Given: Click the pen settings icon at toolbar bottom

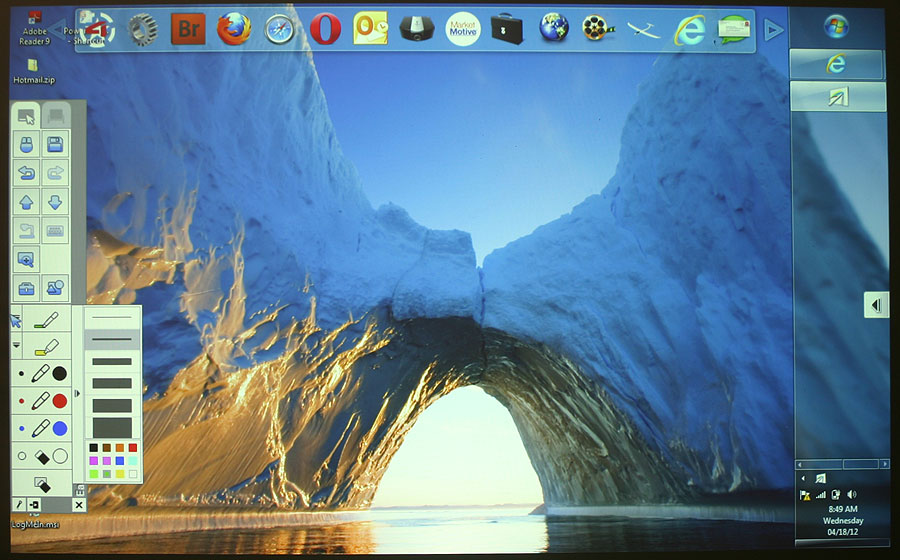Looking at the screenshot, I should pos(19,505).
